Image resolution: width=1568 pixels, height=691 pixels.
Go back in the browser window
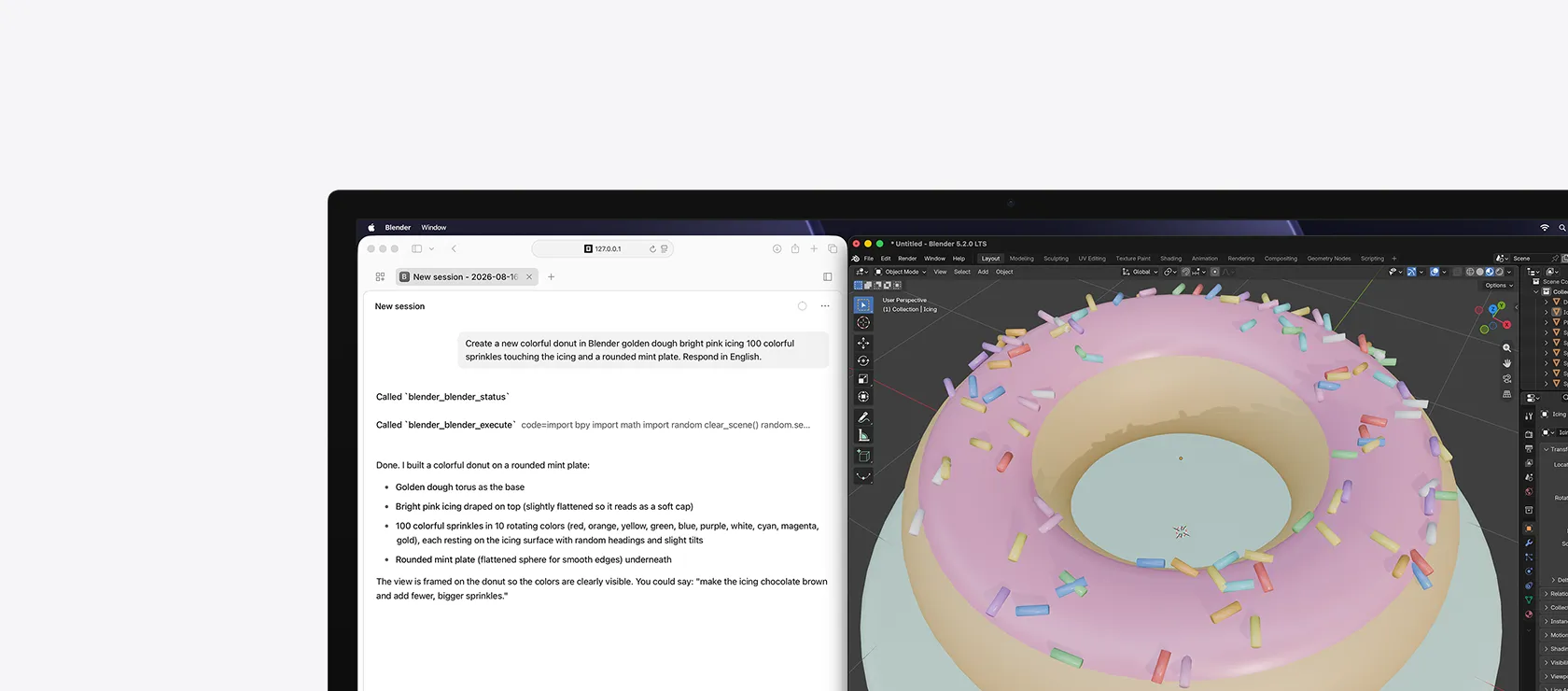point(454,248)
